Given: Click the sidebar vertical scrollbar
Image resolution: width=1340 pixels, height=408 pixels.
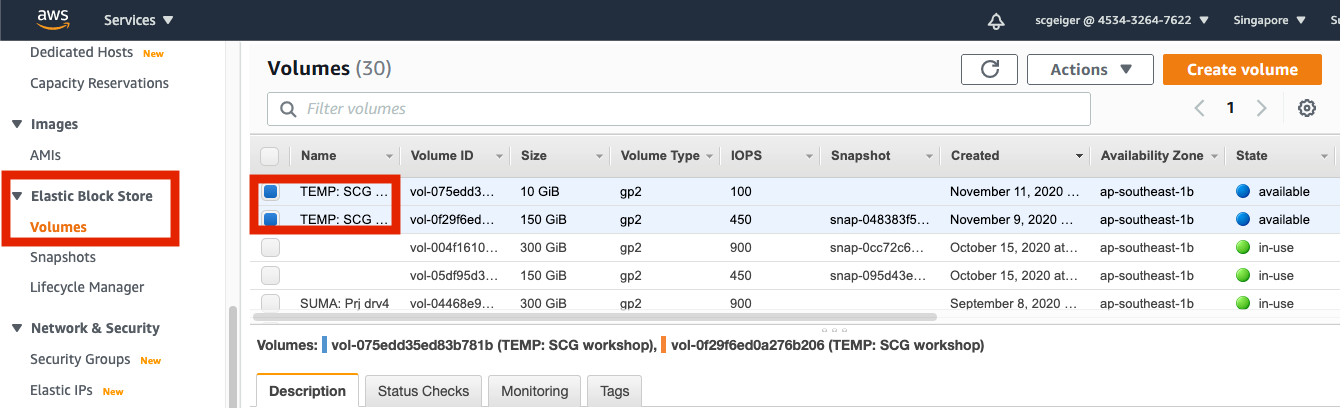Looking at the screenshot, I should click(233, 355).
